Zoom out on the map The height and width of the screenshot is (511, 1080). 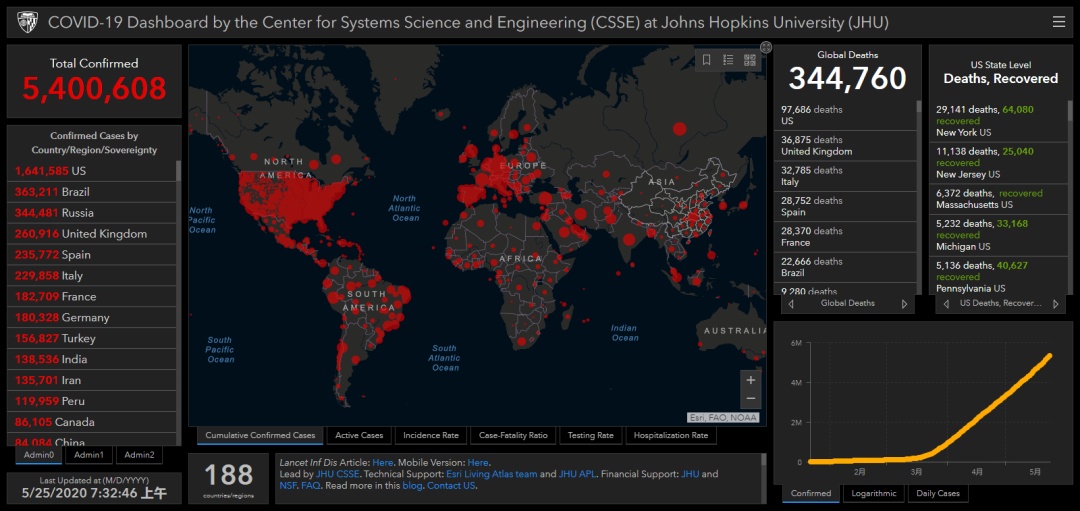tap(751, 399)
